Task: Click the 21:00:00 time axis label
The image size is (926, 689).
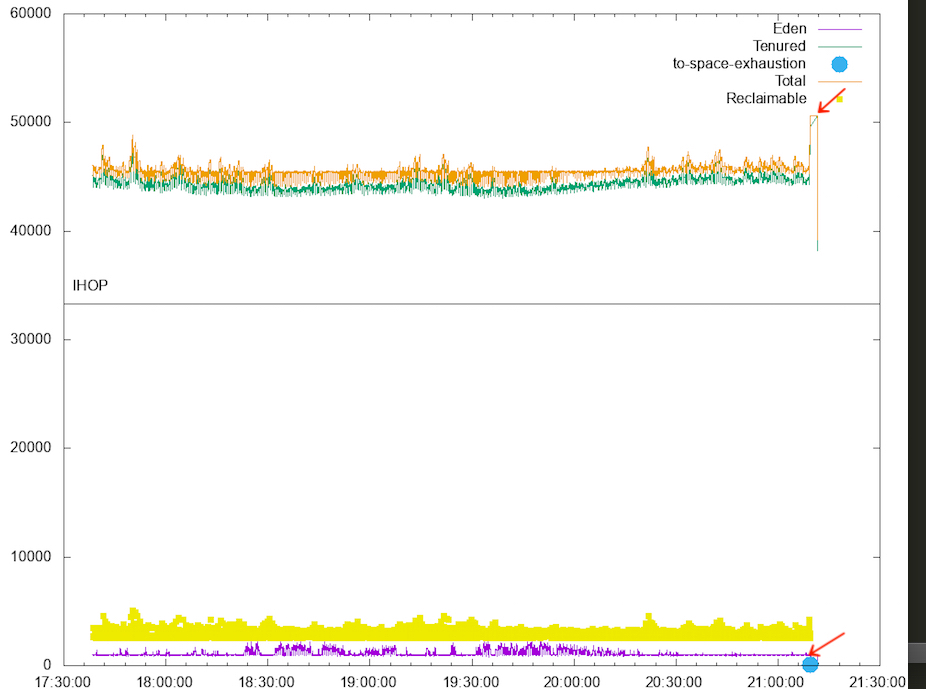Action: coord(776,682)
